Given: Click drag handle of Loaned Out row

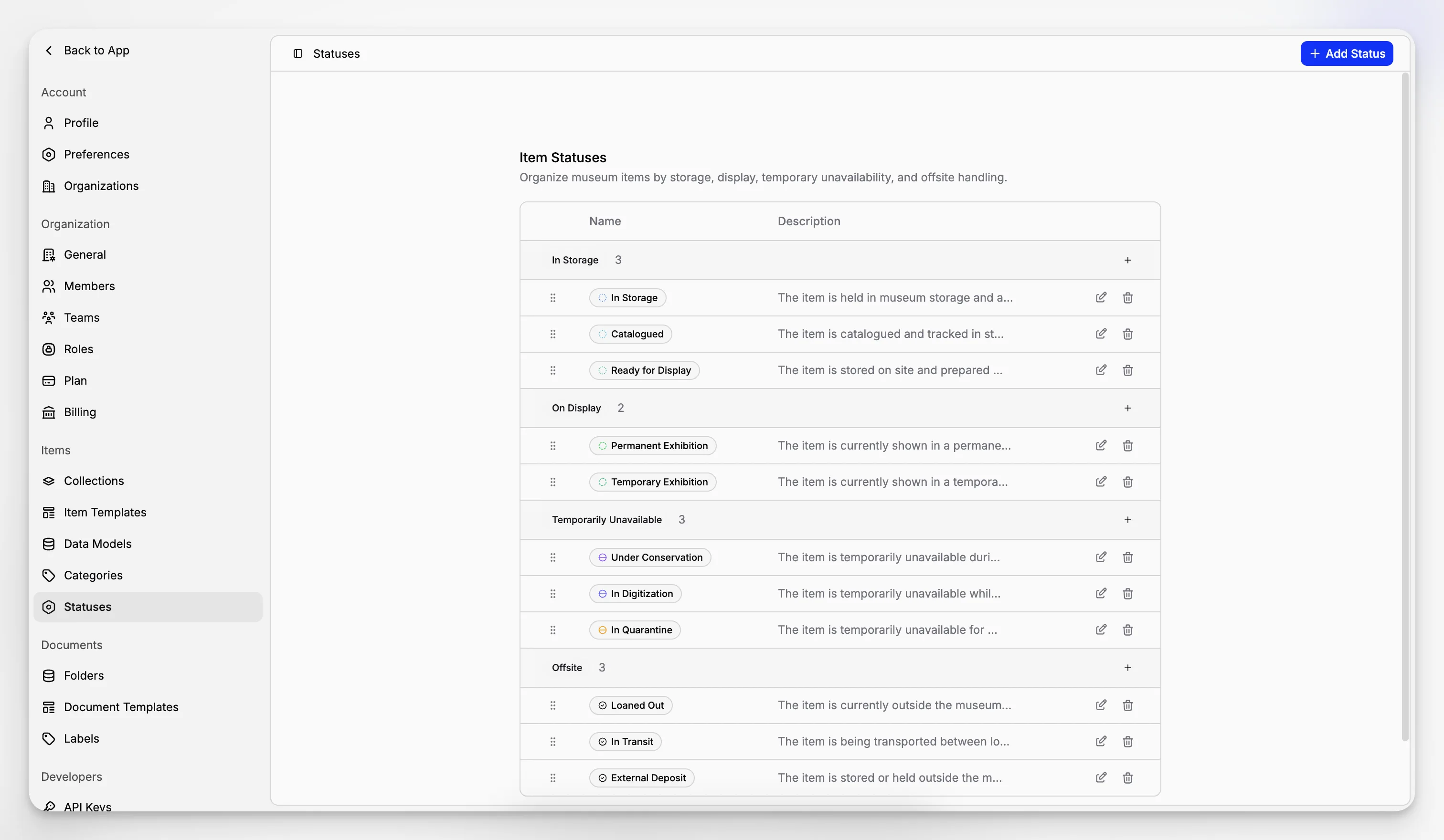Looking at the screenshot, I should pyautogui.click(x=552, y=705).
